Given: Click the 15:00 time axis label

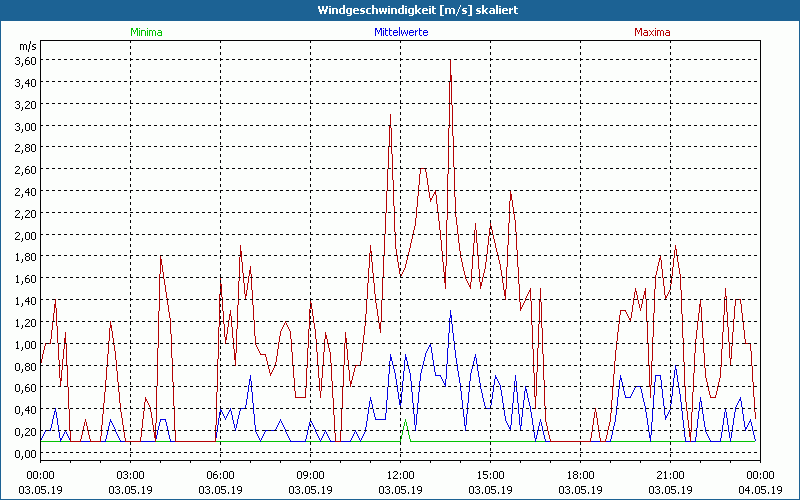Looking at the screenshot, I should tap(490, 475).
